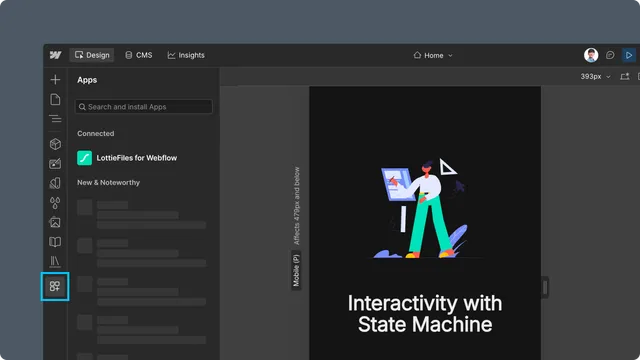Image resolution: width=640 pixels, height=360 pixels.
Task: Open the open-book panel icon
Action: point(55,242)
